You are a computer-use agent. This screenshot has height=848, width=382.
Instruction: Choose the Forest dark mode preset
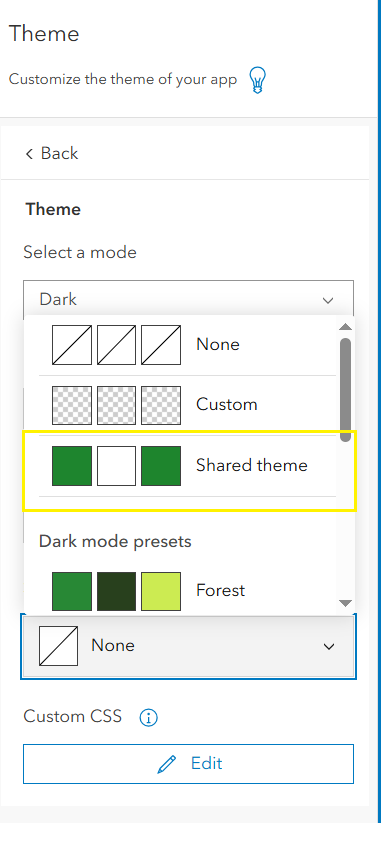pos(187,591)
